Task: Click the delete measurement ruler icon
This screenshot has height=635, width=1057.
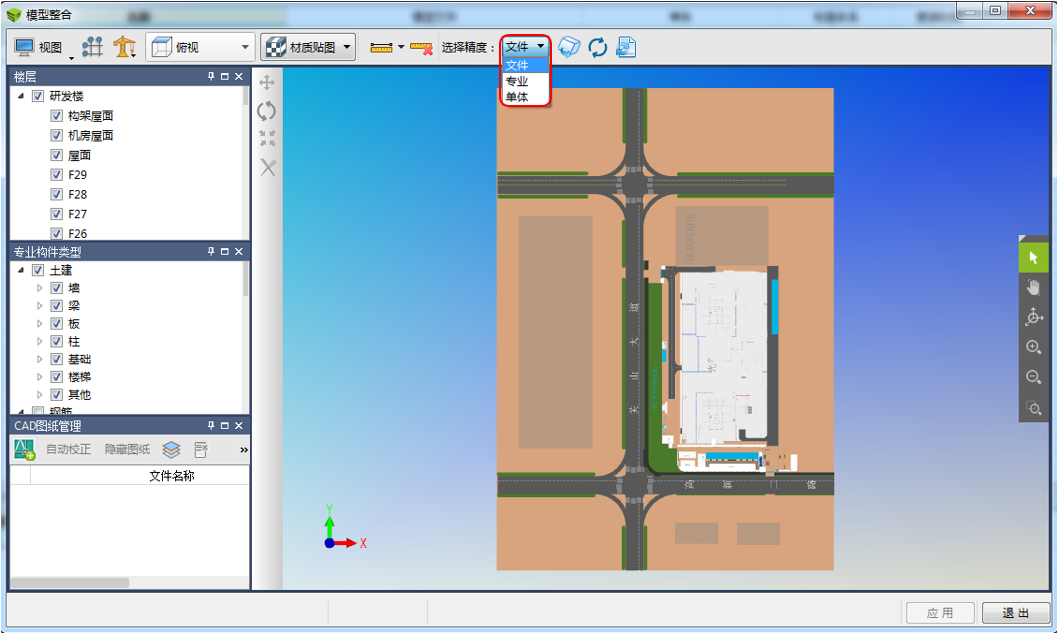Action: pyautogui.click(x=421, y=48)
